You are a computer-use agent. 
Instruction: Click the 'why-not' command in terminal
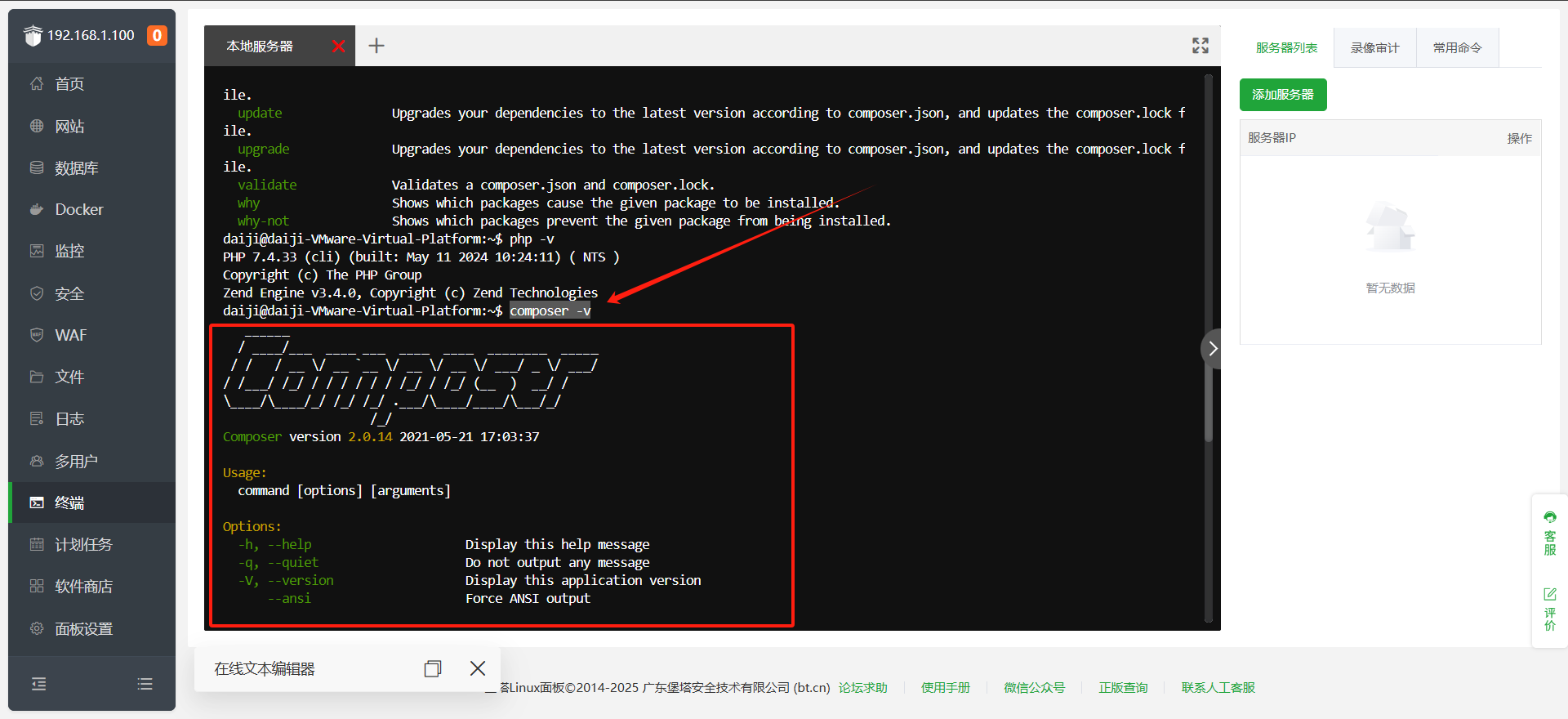263,221
